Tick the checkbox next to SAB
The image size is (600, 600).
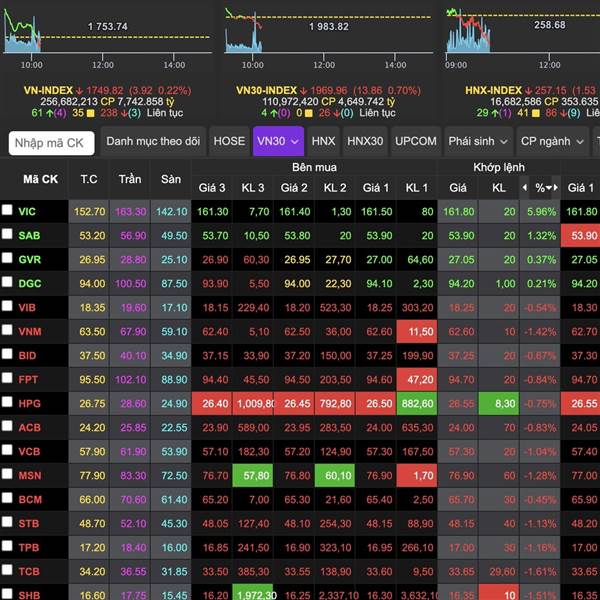(7, 233)
